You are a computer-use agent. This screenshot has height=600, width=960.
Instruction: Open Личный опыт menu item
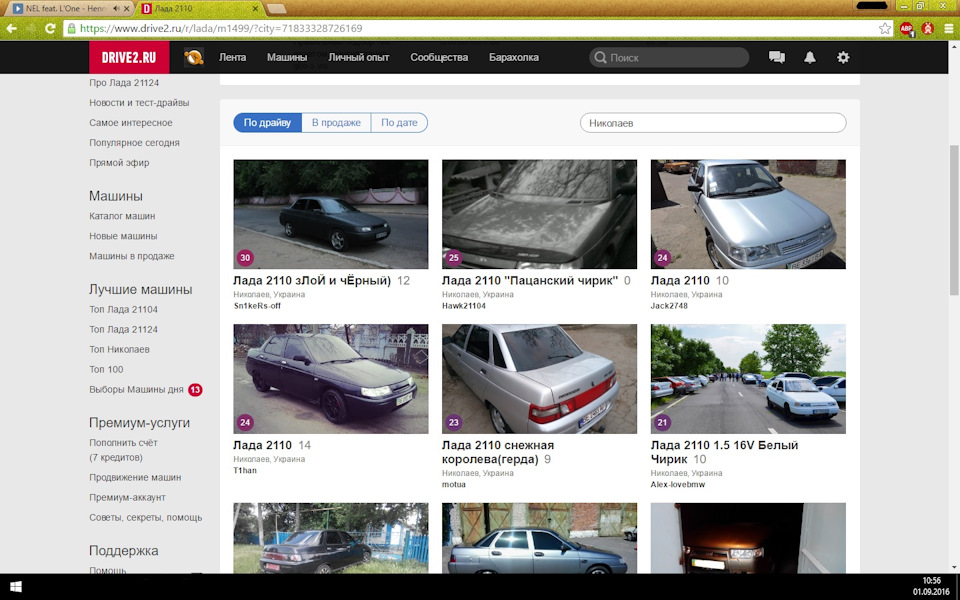(x=359, y=58)
